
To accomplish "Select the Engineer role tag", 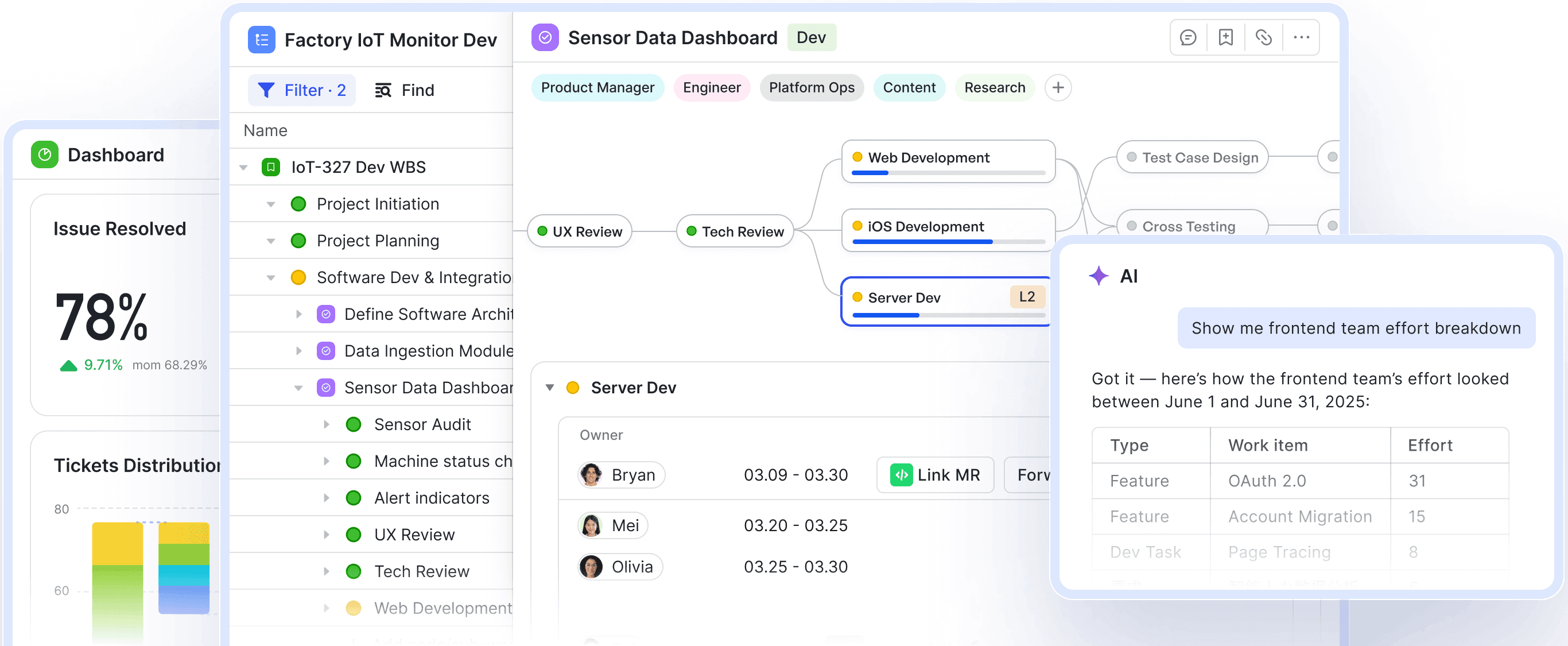I will coord(712,88).
